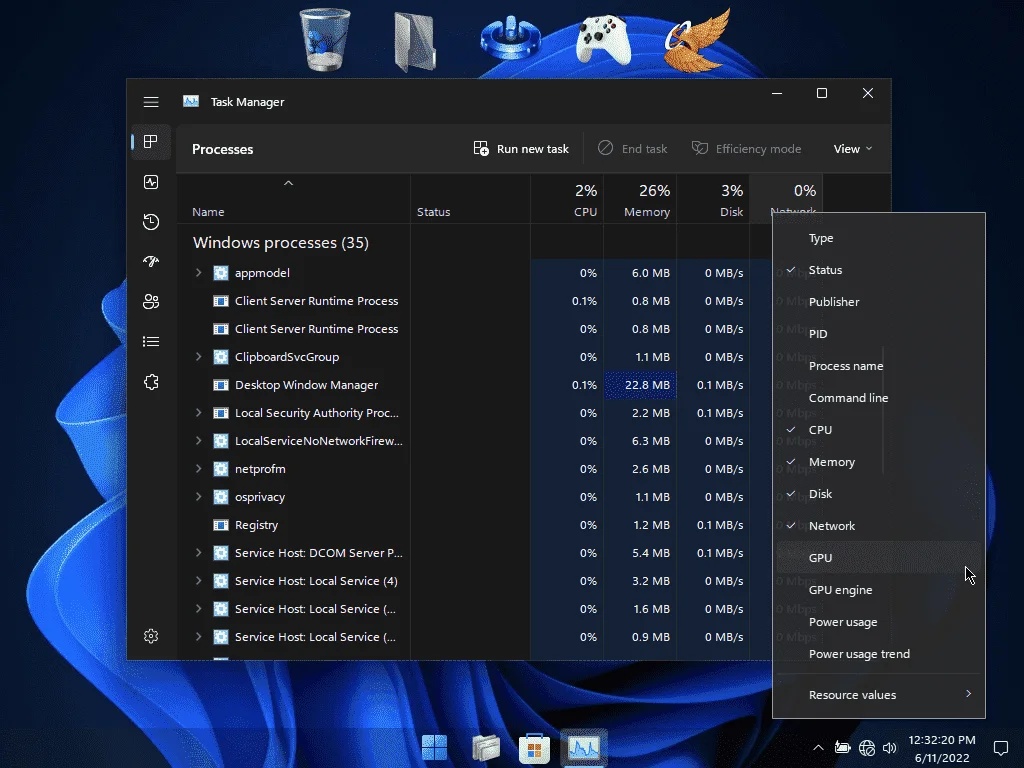
Task: Open the Windows Start button
Action: (x=434, y=748)
